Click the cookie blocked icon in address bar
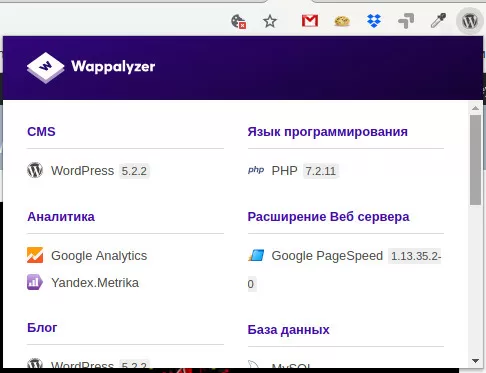Viewport: 486px width, 373px height. (238, 22)
